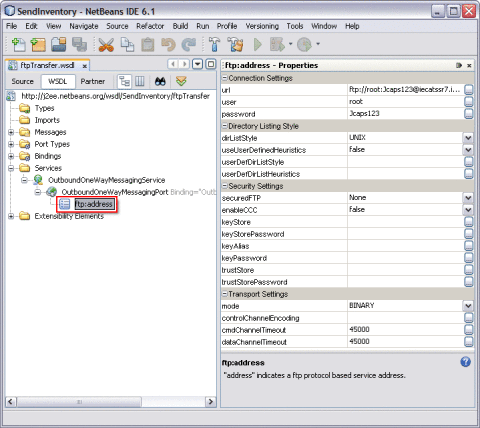Expand the Port Types folder node
The image size is (480, 428).
(11, 144)
